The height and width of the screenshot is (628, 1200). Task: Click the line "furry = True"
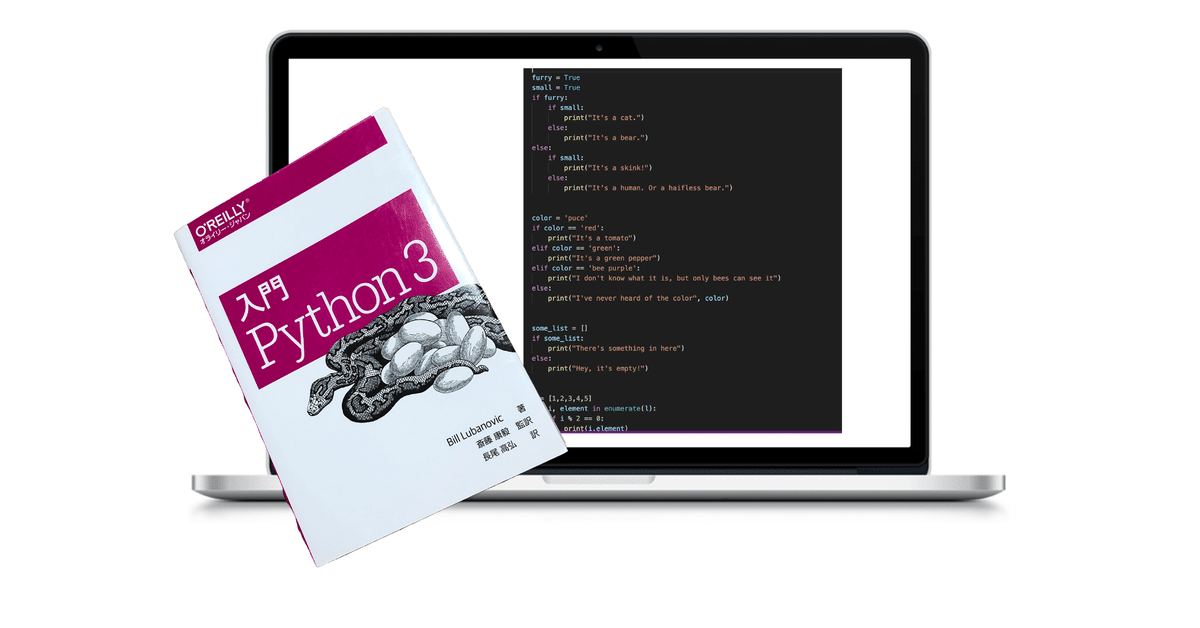coord(556,77)
